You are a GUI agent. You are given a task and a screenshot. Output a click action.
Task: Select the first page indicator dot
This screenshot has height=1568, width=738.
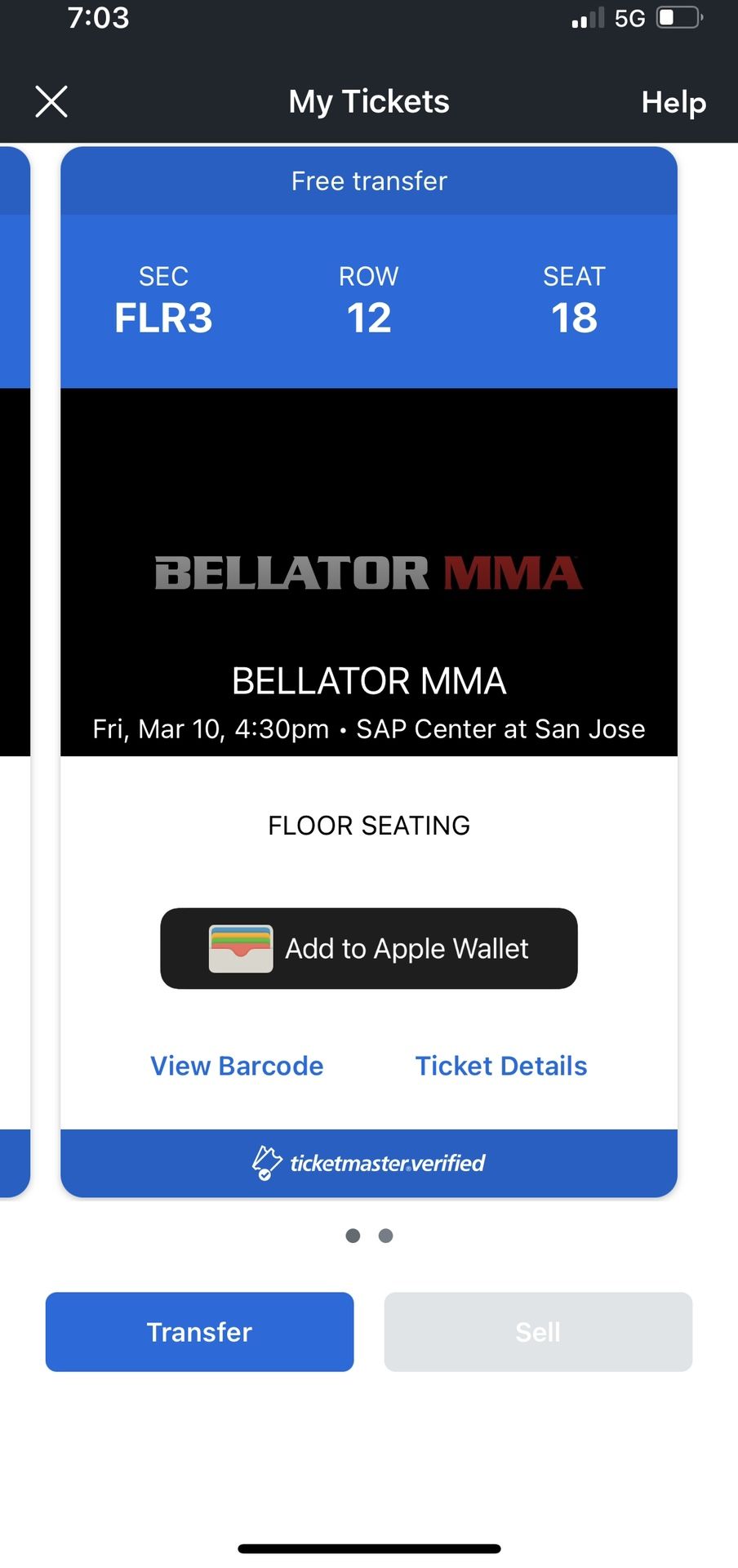point(353,1236)
